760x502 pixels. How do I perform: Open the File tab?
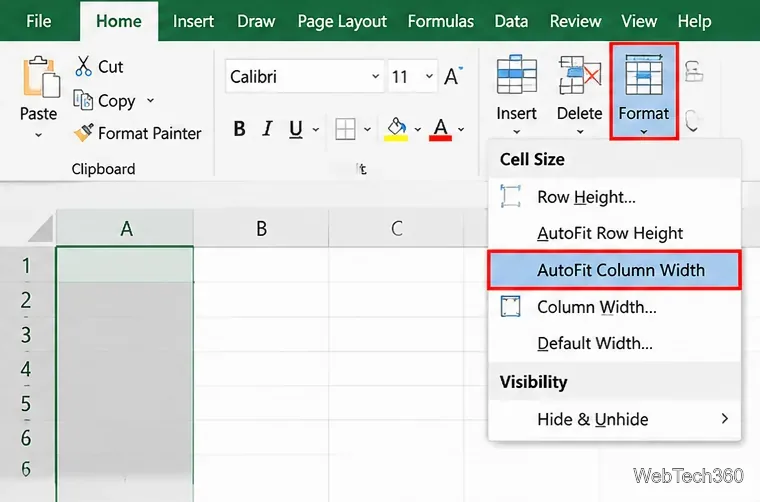click(38, 21)
